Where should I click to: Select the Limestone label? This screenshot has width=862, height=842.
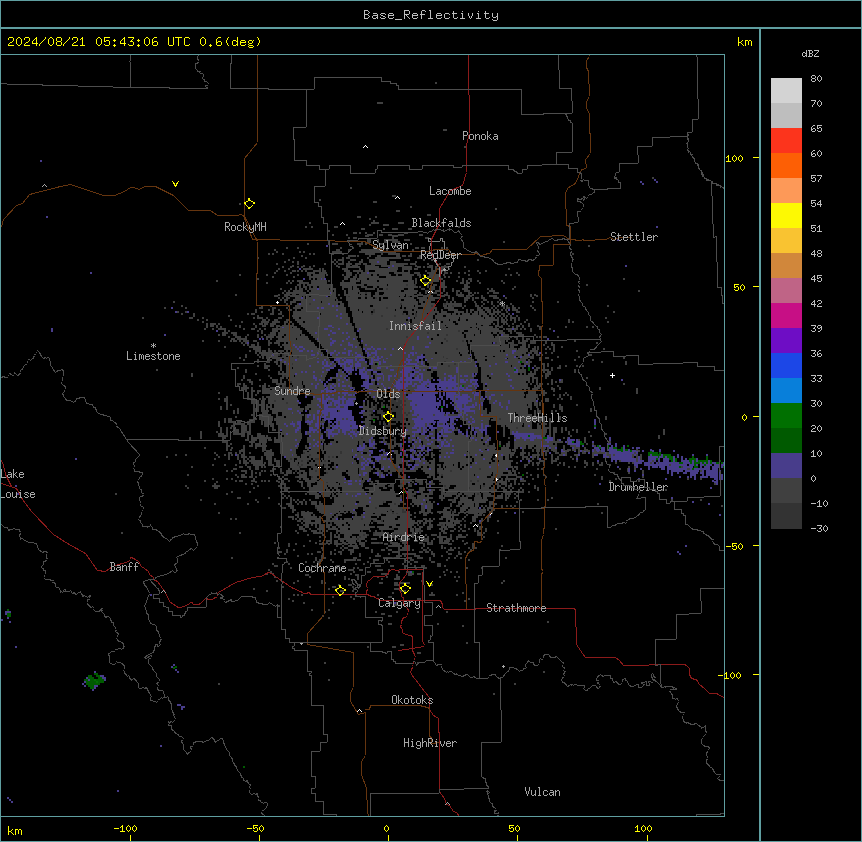(x=153, y=356)
